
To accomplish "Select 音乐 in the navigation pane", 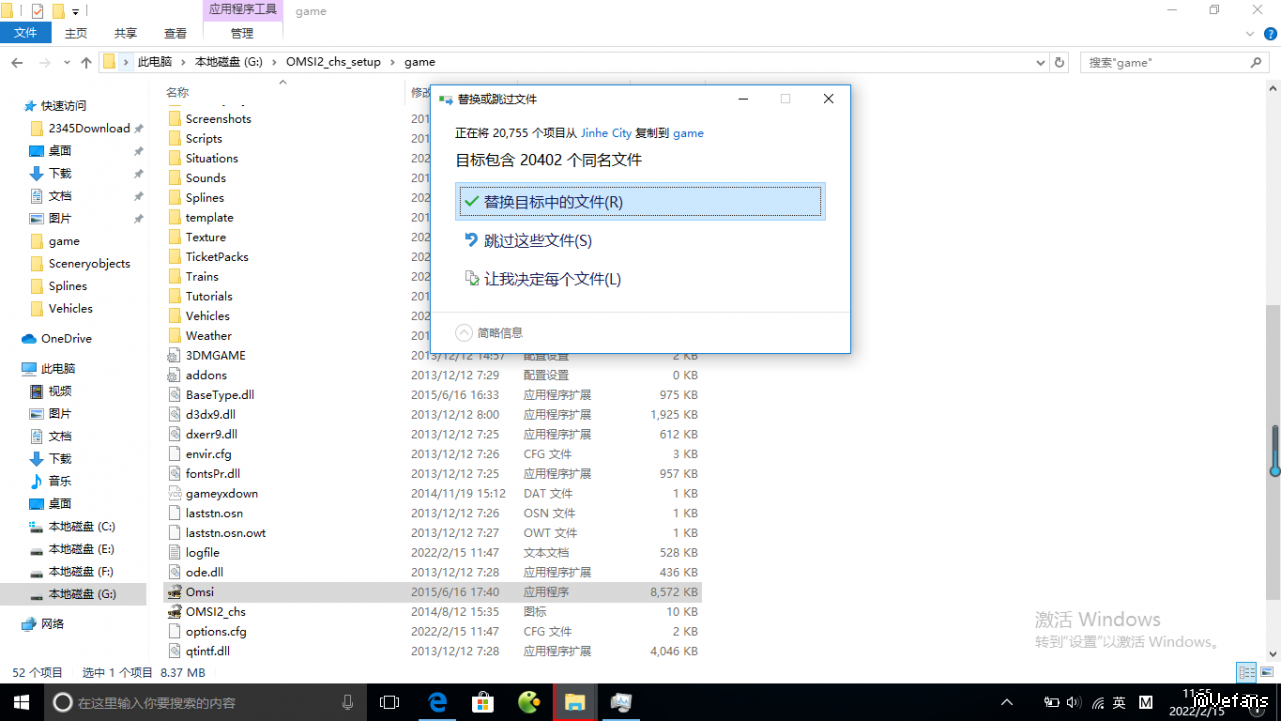I will tap(60, 481).
